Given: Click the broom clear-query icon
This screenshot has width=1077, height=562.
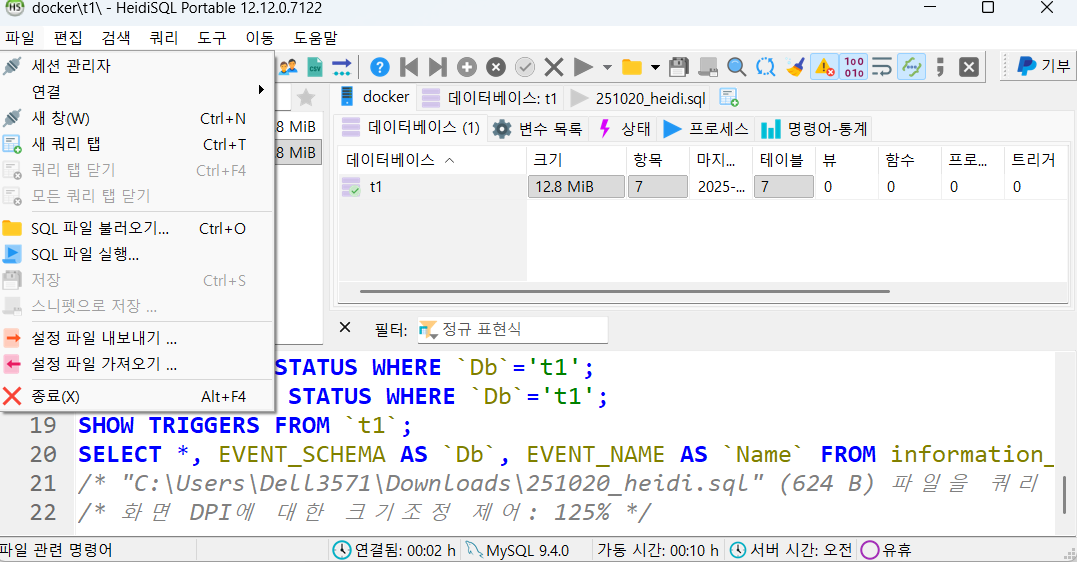Looking at the screenshot, I should click(795, 67).
